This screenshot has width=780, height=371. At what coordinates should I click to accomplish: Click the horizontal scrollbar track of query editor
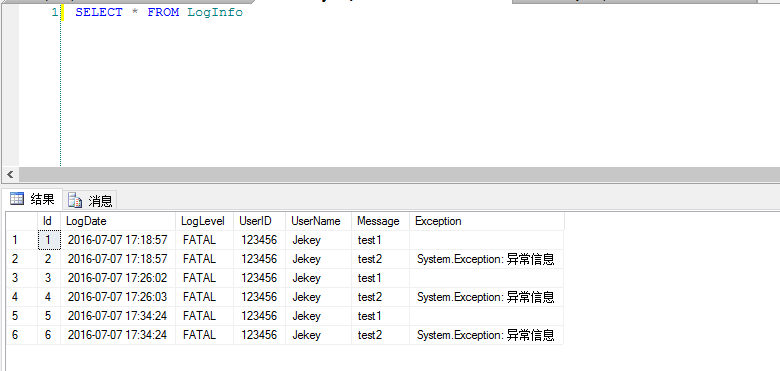[399, 175]
